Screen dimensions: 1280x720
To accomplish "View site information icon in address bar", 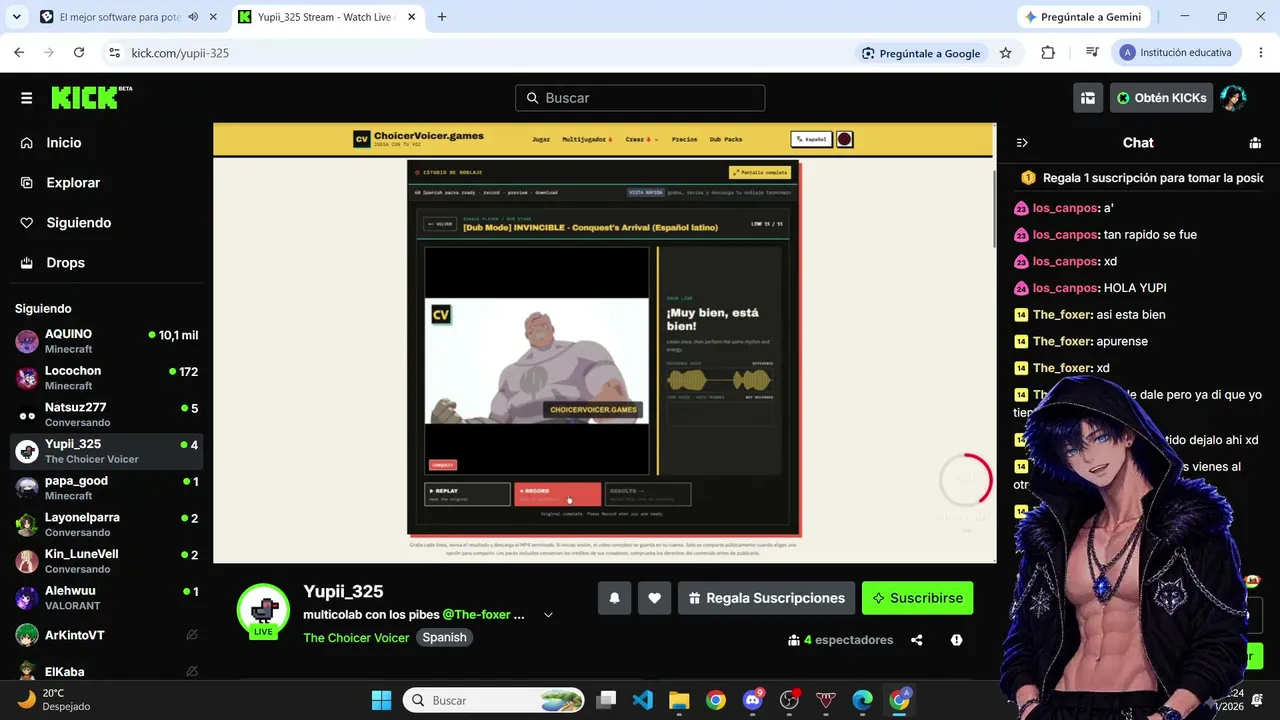I will [x=114, y=53].
